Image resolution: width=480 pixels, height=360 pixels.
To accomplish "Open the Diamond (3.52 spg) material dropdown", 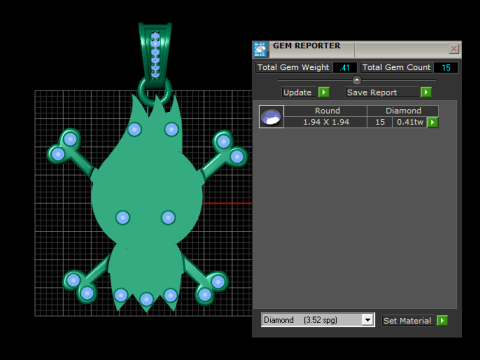I will 367,320.
